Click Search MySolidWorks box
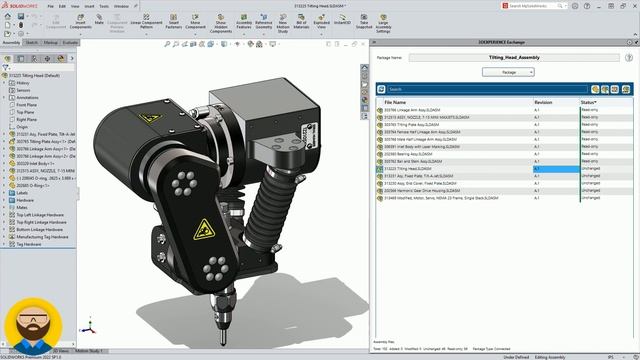Screen dimensions: 640x360 tap(534, 6)
